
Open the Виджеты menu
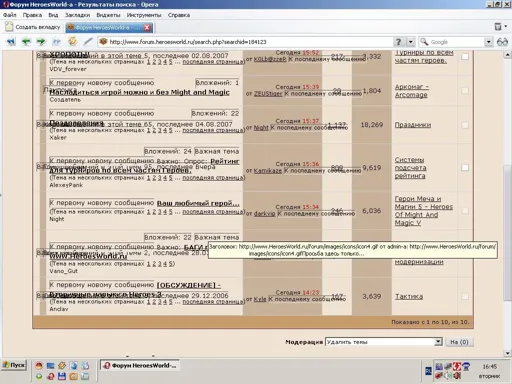click(108, 15)
